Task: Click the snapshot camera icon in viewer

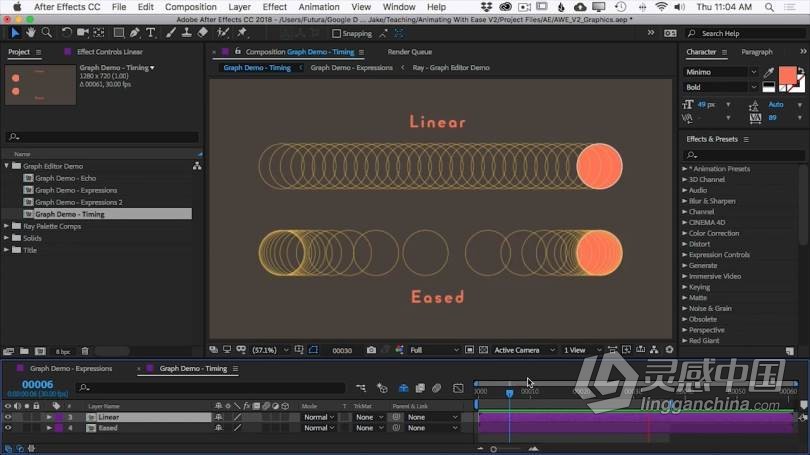Action: tap(371, 350)
